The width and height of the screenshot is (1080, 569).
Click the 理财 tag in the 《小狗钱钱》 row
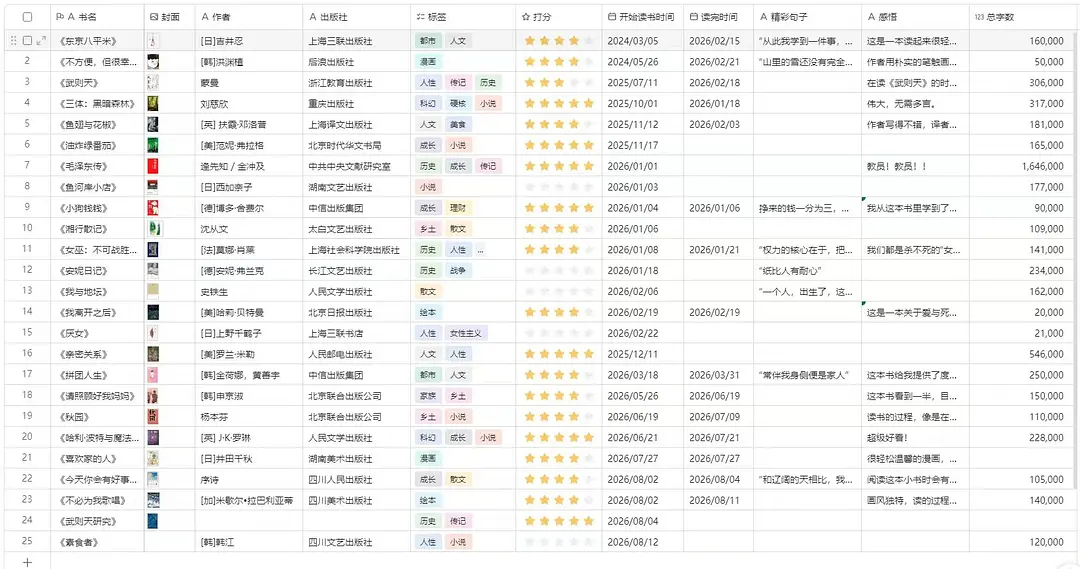458,208
